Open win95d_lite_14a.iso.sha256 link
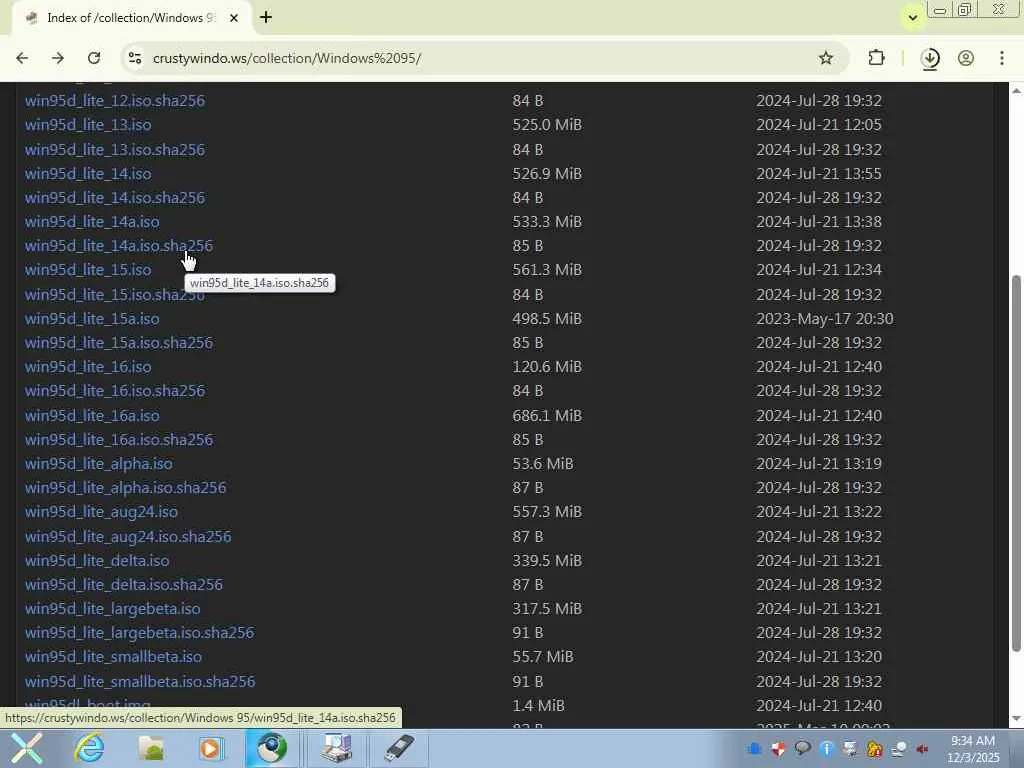Viewport: 1024px width, 768px height. 119,246
